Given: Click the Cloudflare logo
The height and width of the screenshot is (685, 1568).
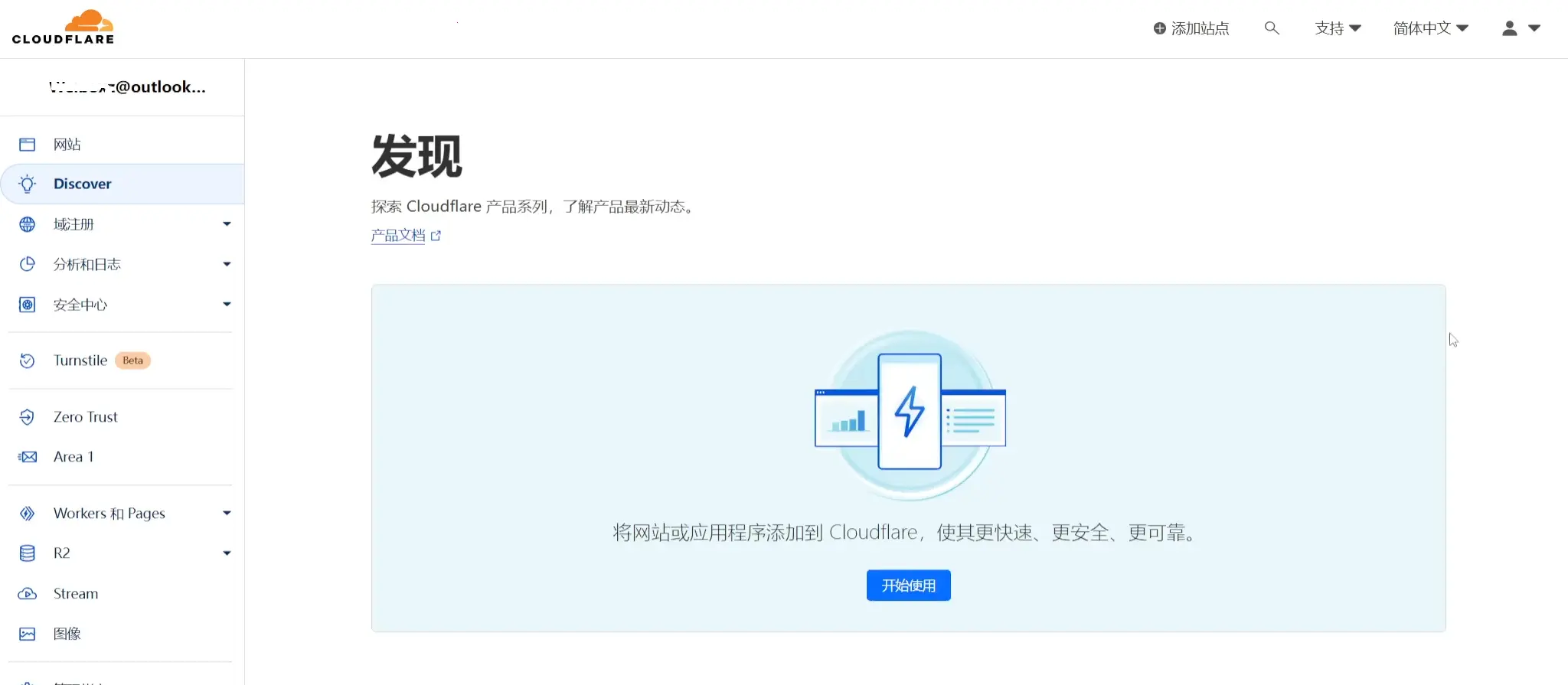Looking at the screenshot, I should 63,28.
